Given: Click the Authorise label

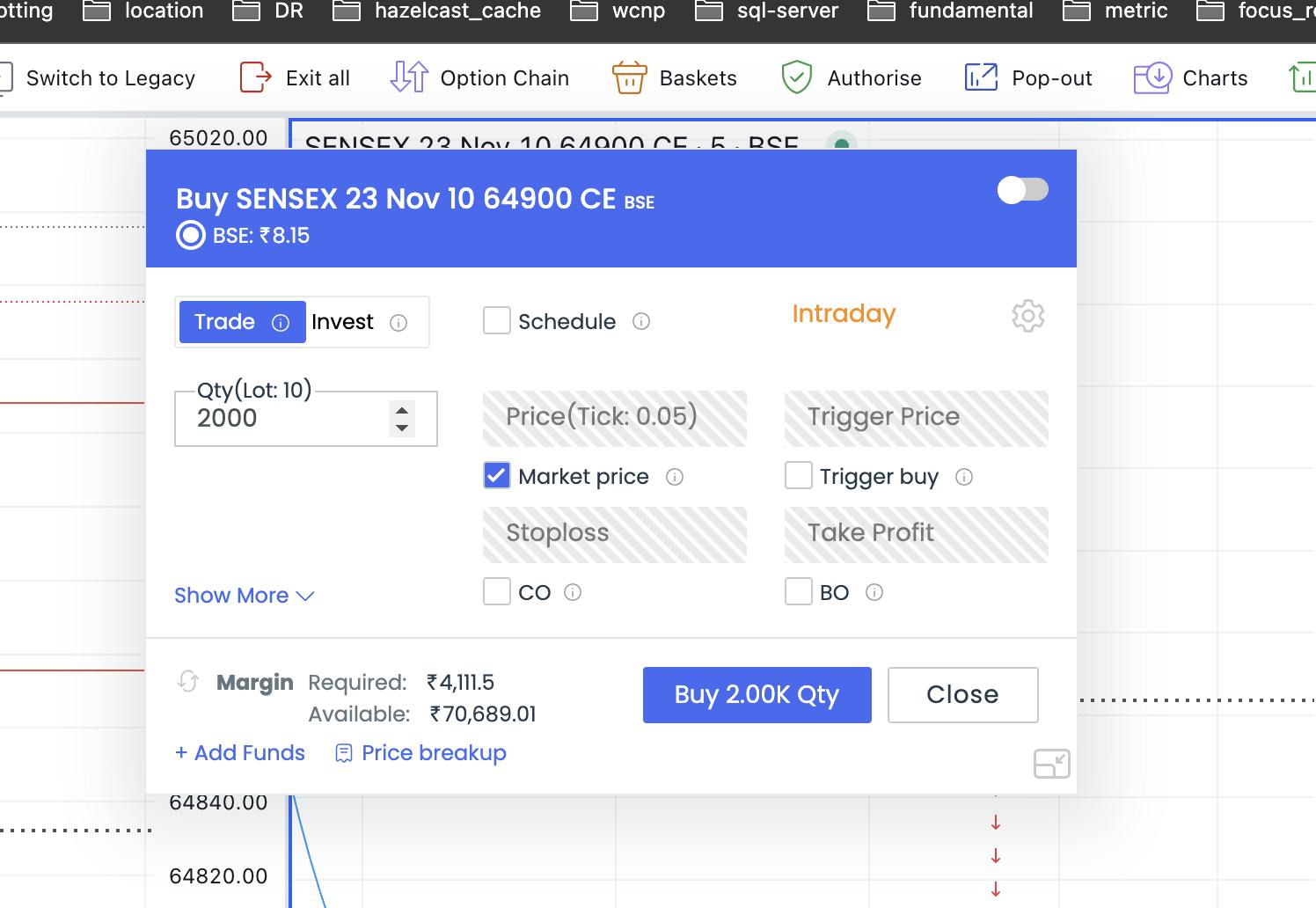Looking at the screenshot, I should pyautogui.click(x=874, y=78).
